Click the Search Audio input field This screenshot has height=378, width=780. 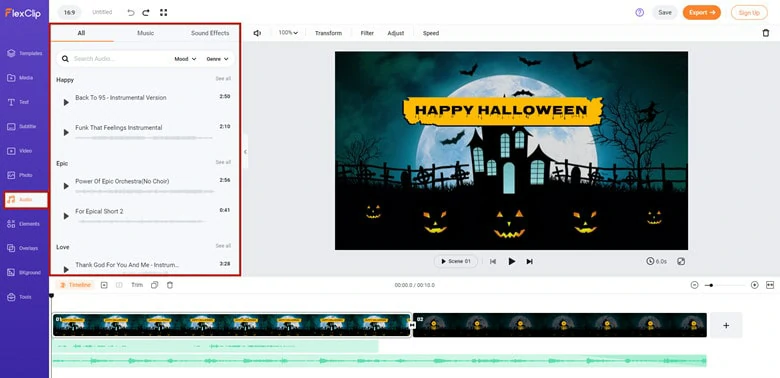point(119,59)
